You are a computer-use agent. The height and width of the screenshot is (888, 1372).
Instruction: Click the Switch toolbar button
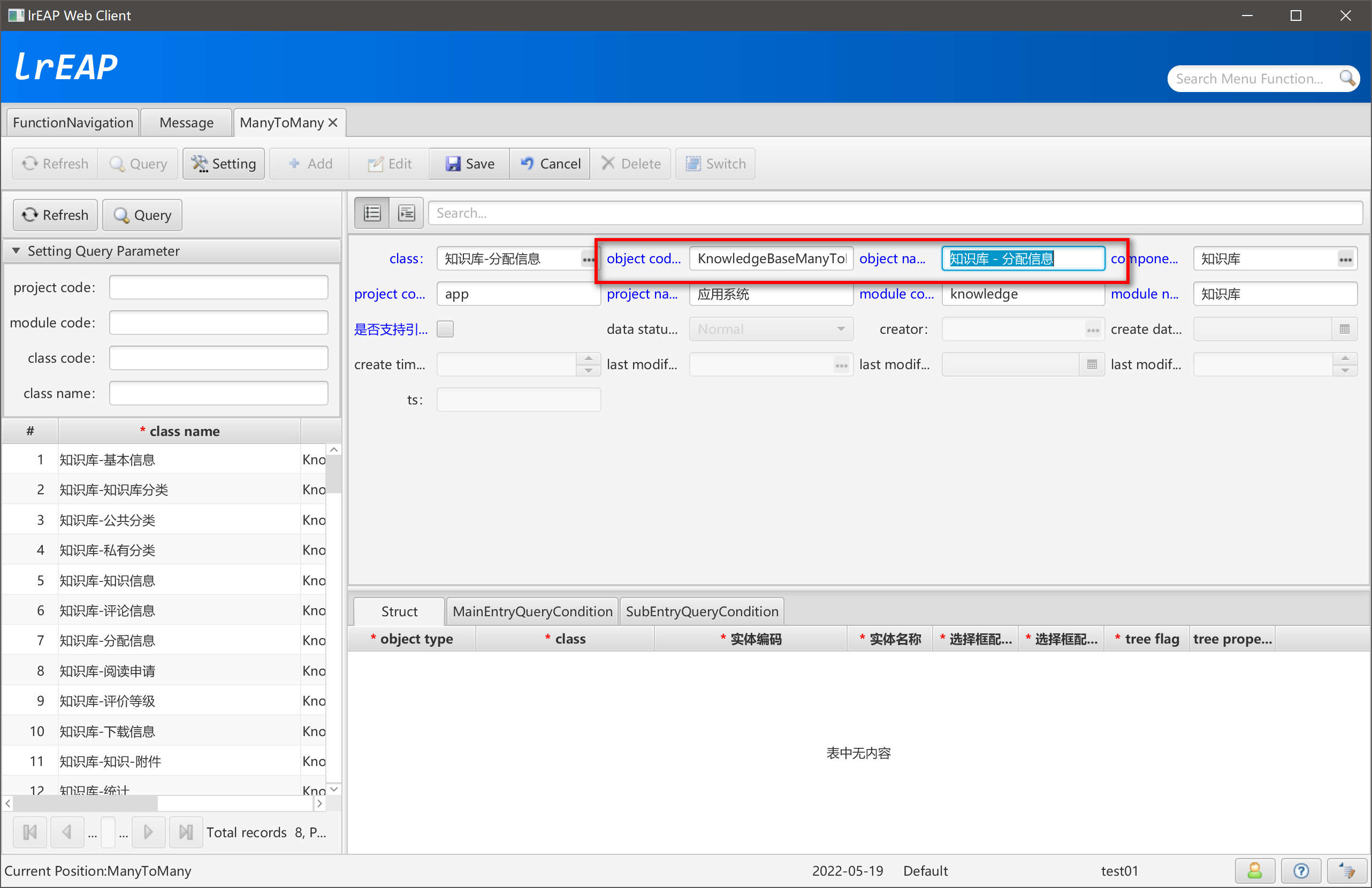(x=715, y=164)
